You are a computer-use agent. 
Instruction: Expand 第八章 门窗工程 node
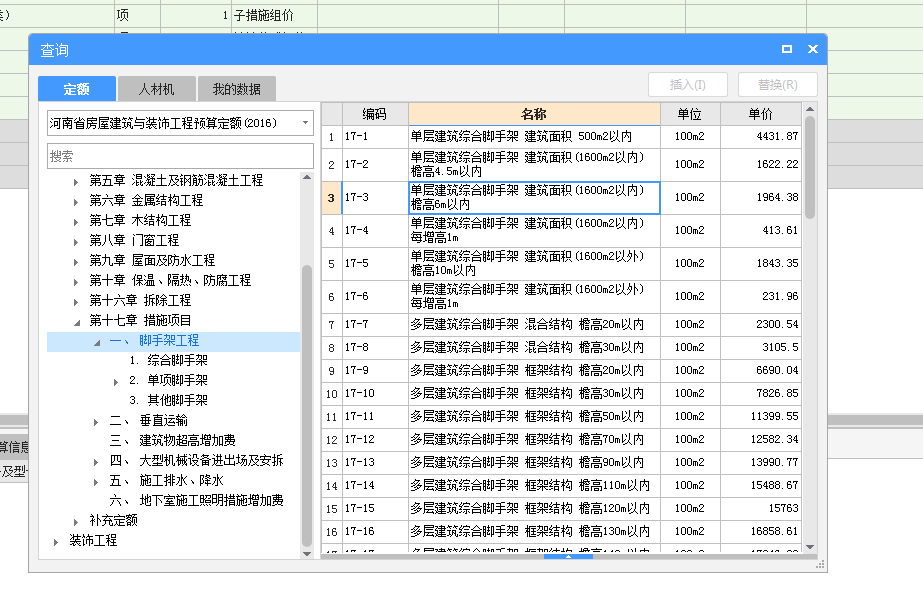pos(76,242)
